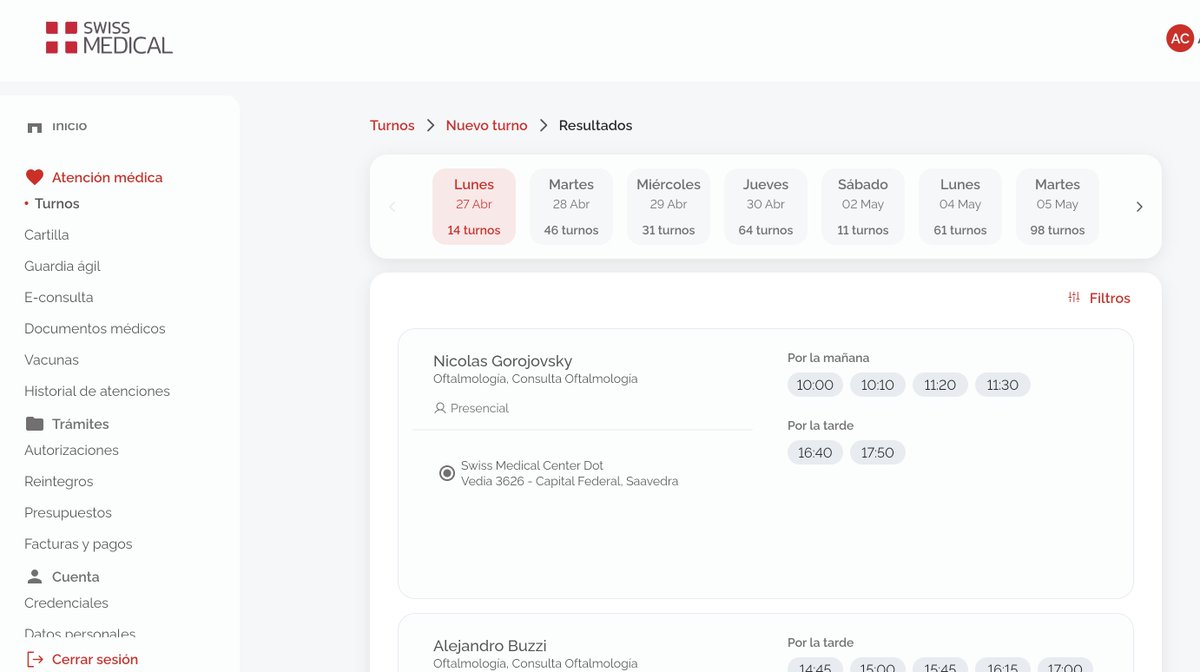Pick the 10:10 morning slot
Screen dimensions: 1200x672
pyautogui.click(x=878, y=385)
